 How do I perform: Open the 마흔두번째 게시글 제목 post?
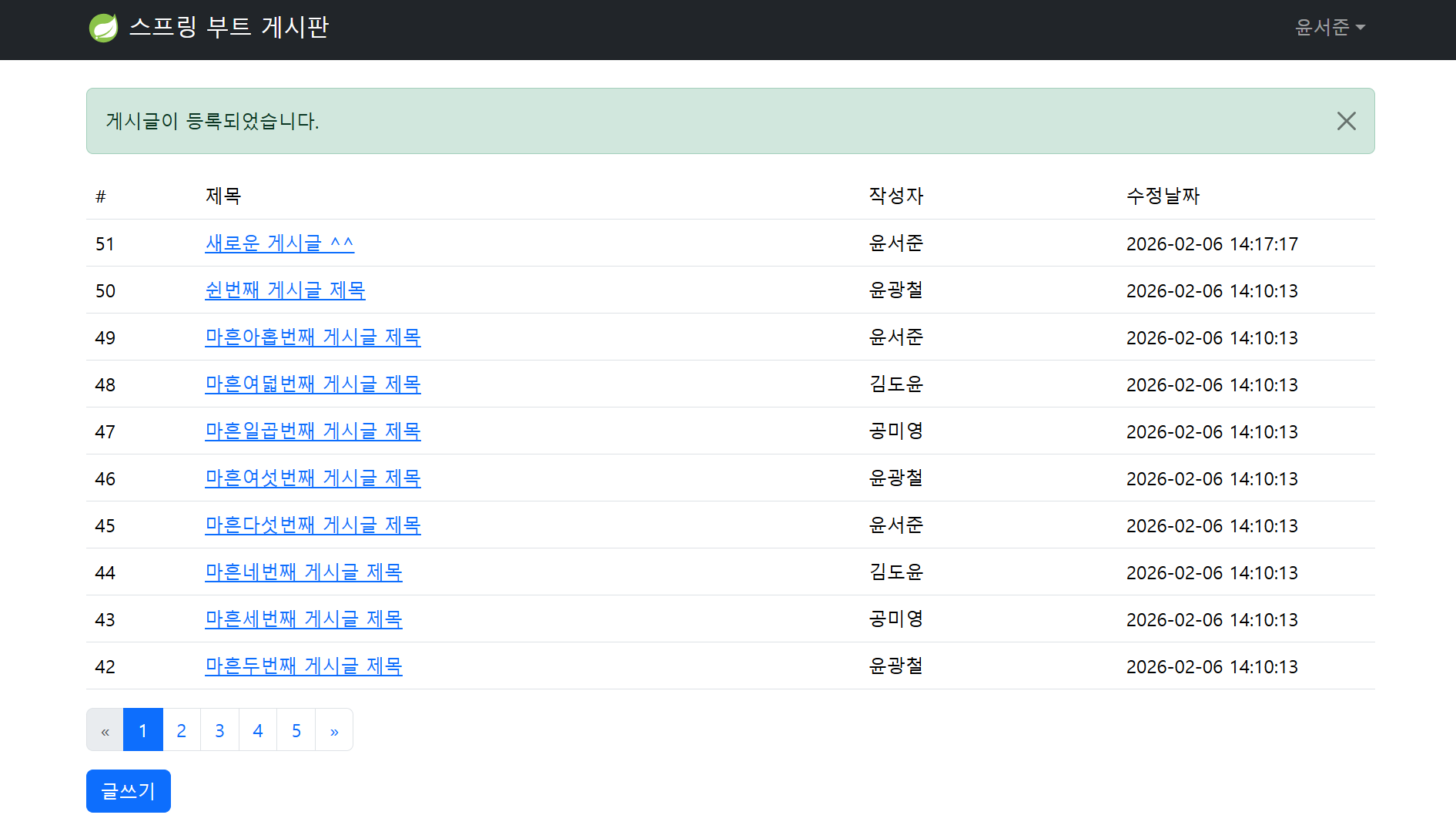[303, 666]
